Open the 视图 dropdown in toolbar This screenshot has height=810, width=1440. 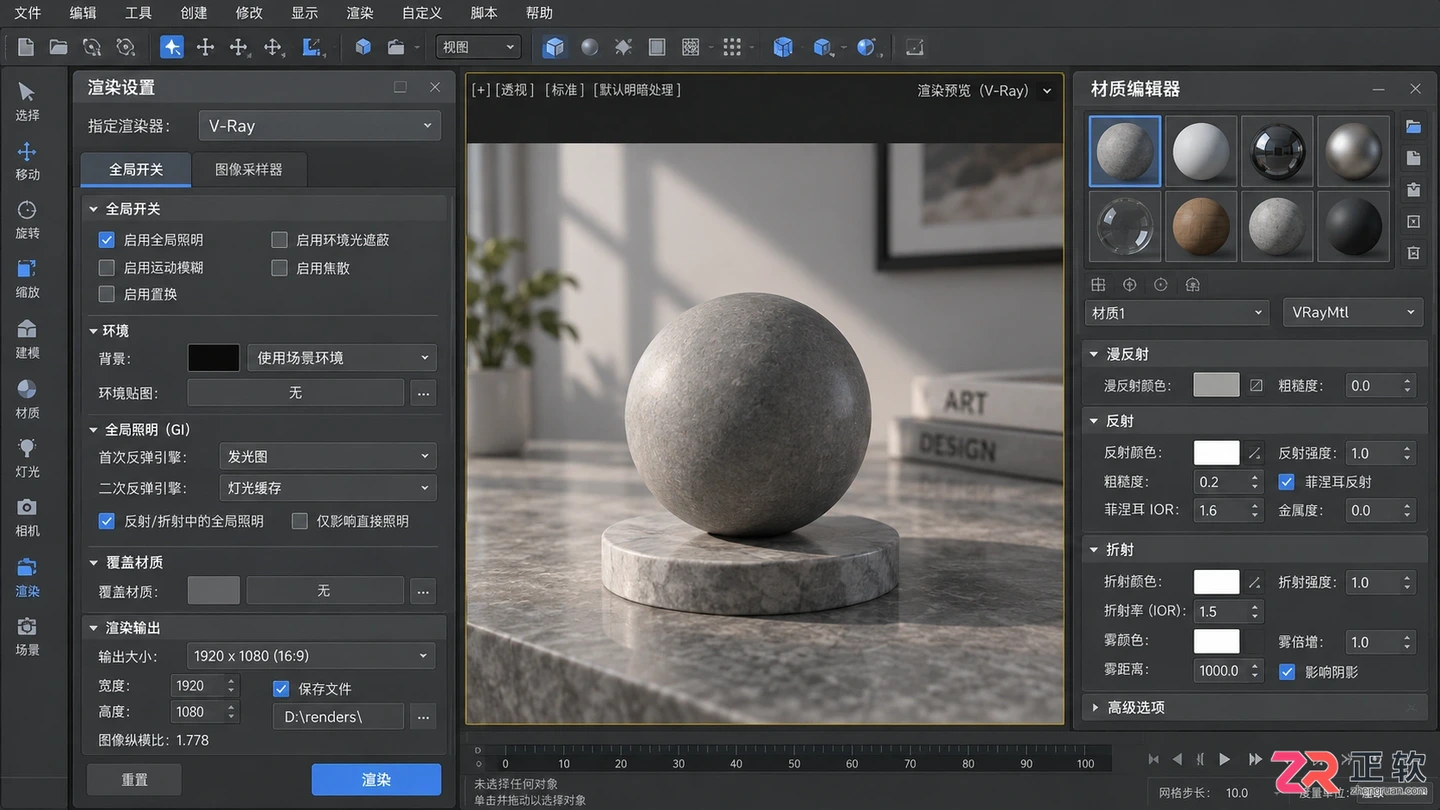[x=479, y=47]
